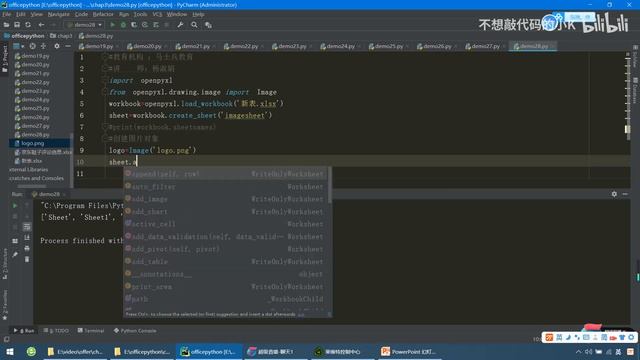Viewport: 640px width, 360px height.
Task: Click Print icon in Run panel
Action: (27, 248)
